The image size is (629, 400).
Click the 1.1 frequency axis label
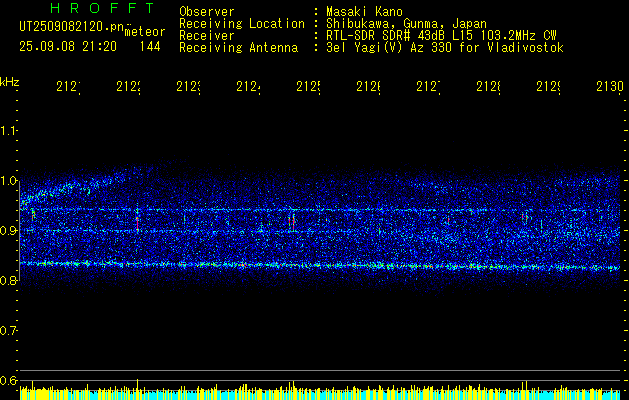9,130
